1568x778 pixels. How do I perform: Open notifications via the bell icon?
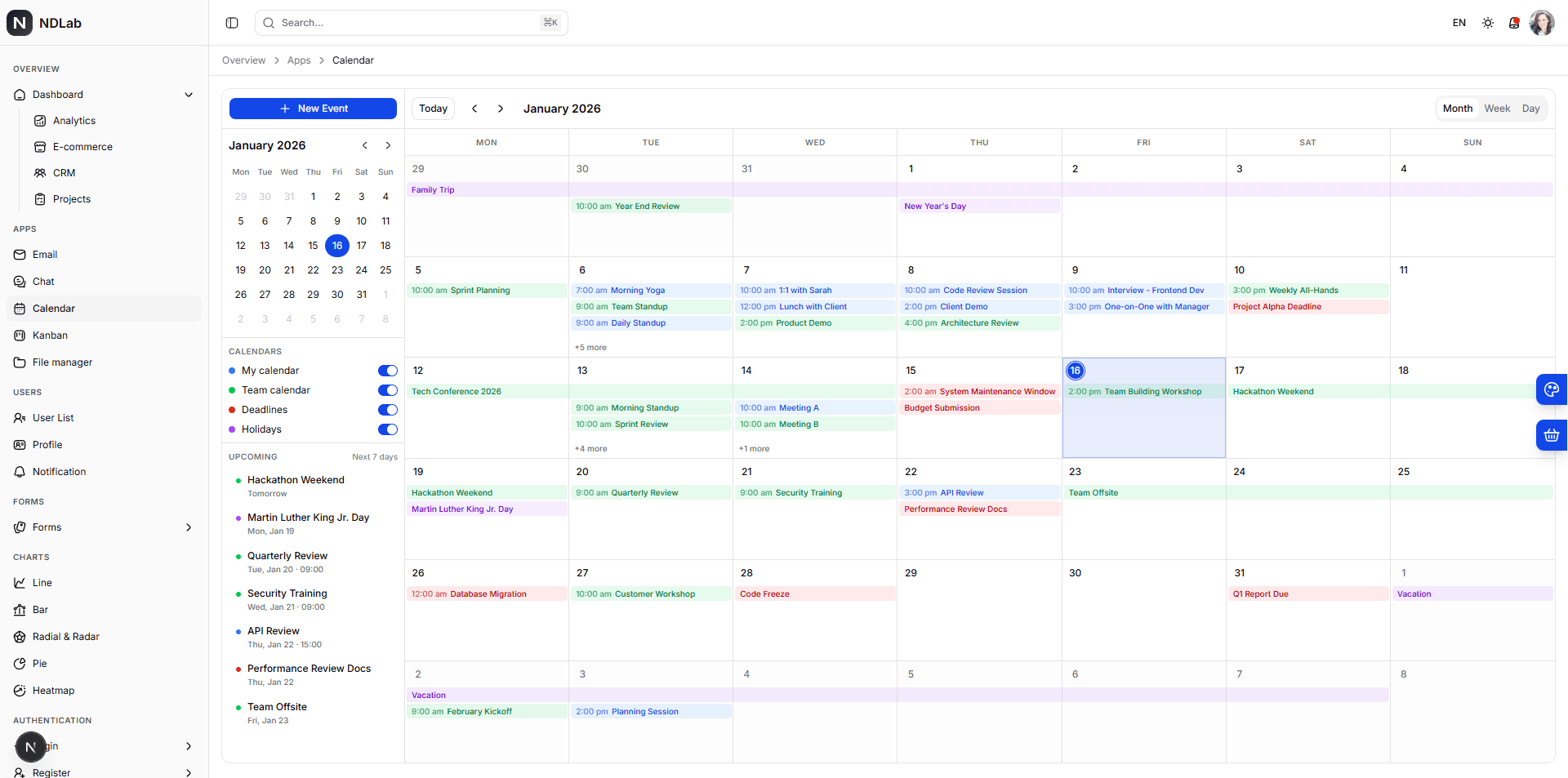pyautogui.click(x=1514, y=22)
